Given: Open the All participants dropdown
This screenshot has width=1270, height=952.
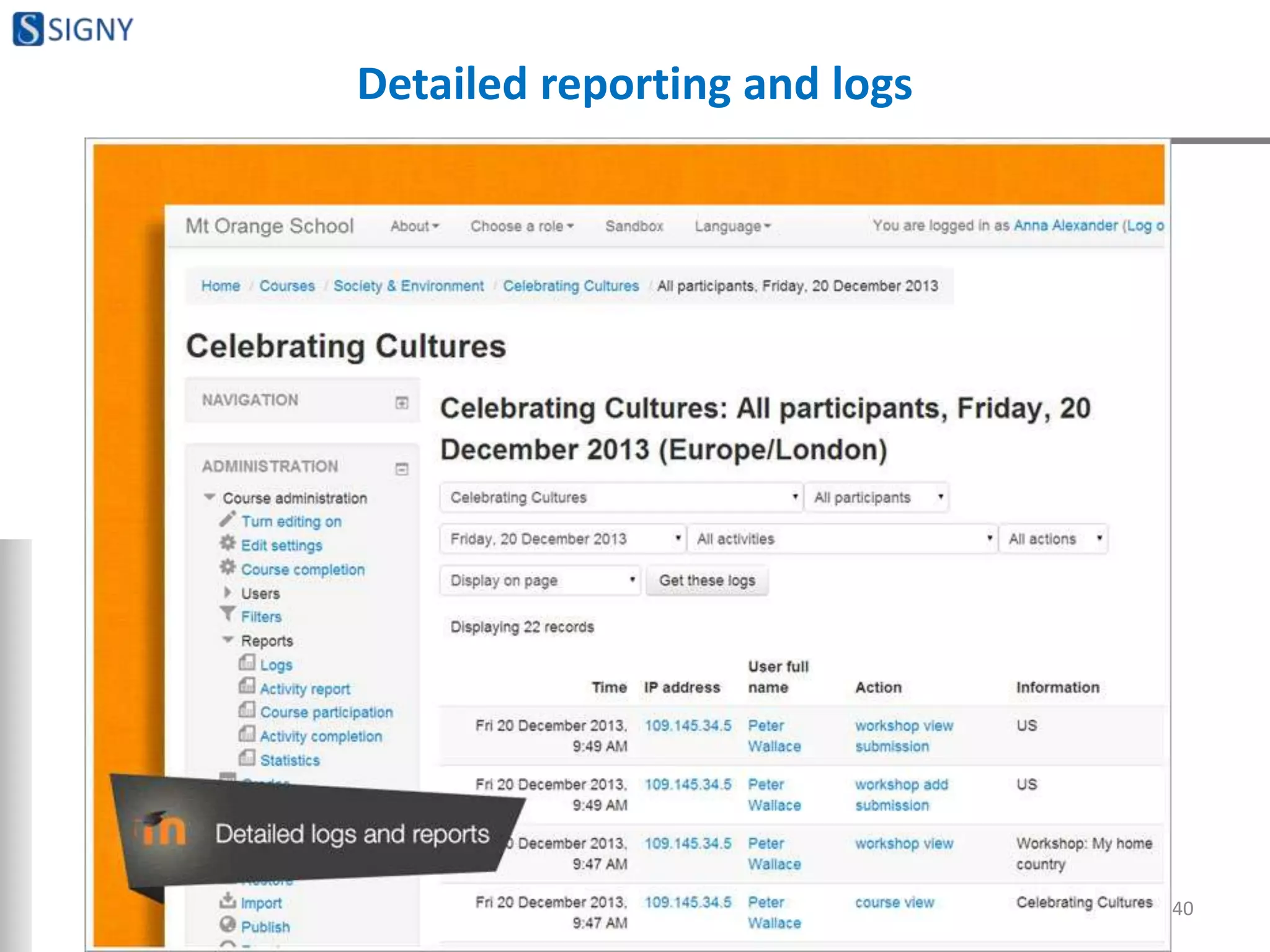Looking at the screenshot, I should pos(877,498).
